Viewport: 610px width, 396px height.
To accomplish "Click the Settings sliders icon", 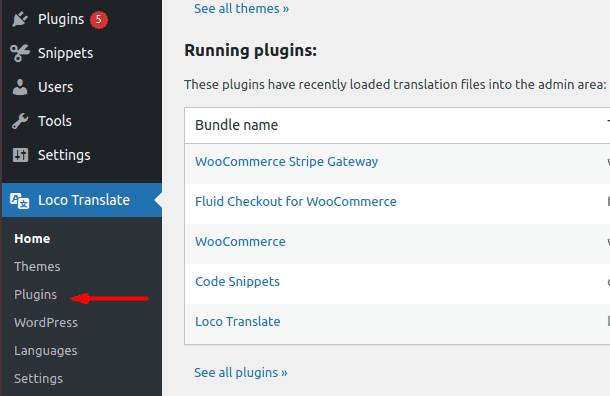I will (20, 155).
